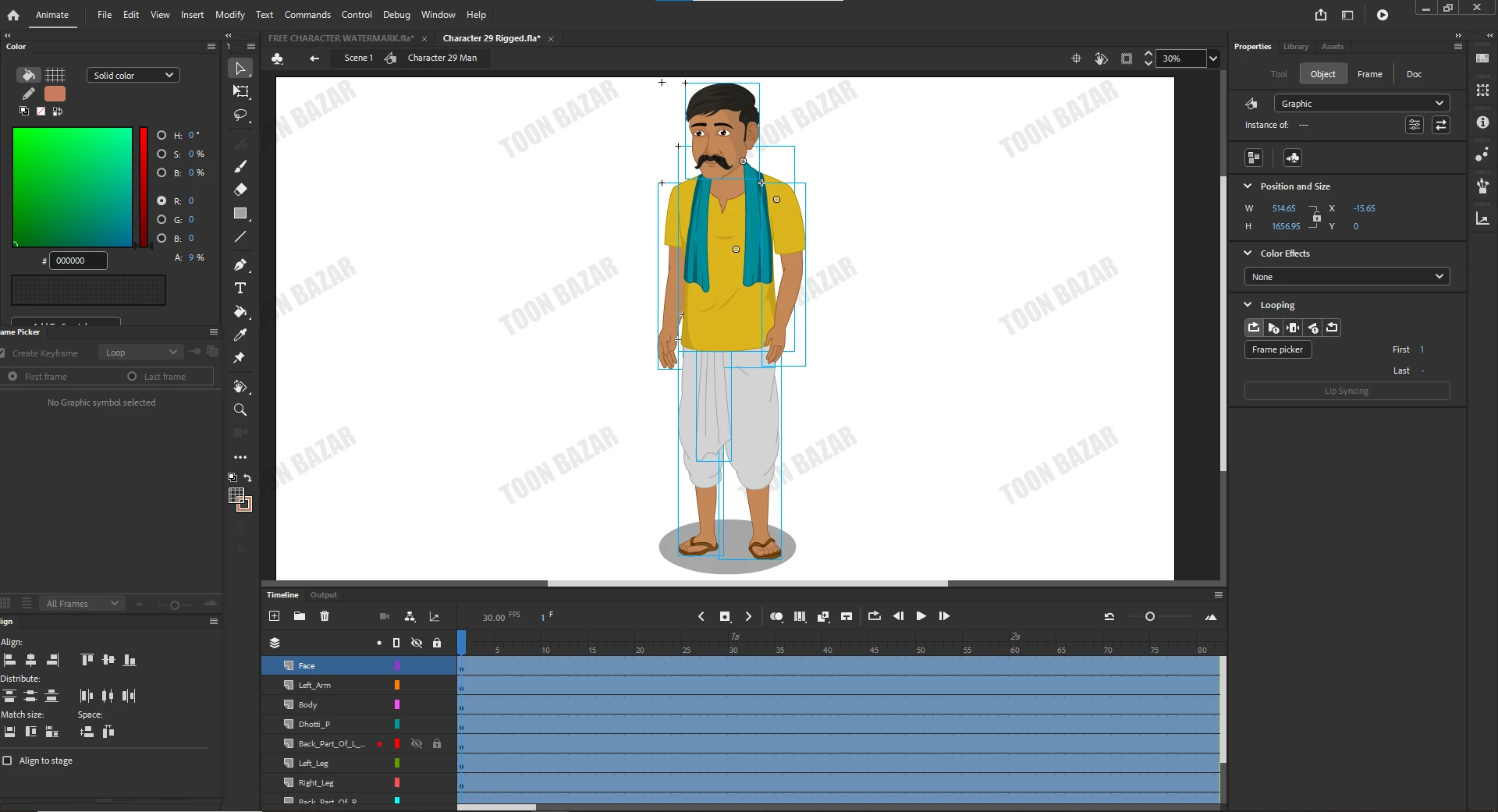The height and width of the screenshot is (812, 1498).
Task: Click the New Folder icon in timeline
Action: [299, 616]
